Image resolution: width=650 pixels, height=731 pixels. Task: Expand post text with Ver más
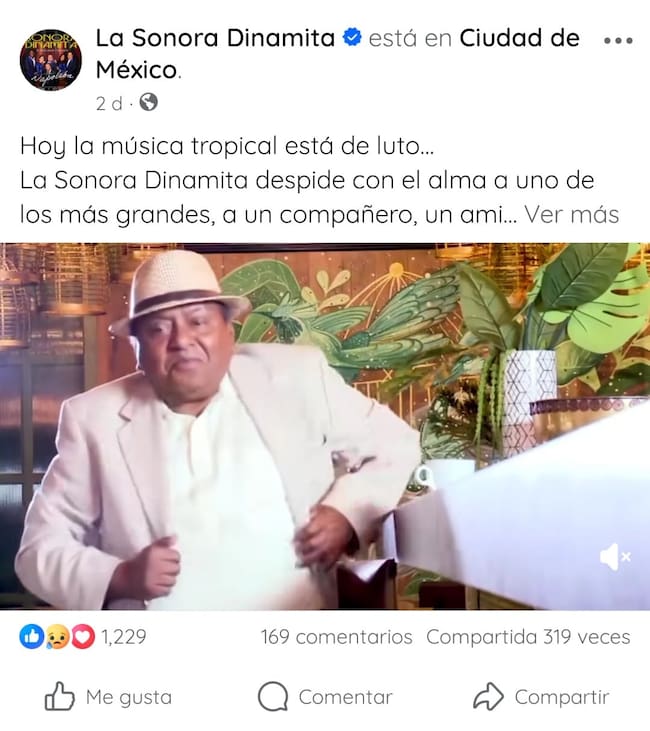point(571,214)
